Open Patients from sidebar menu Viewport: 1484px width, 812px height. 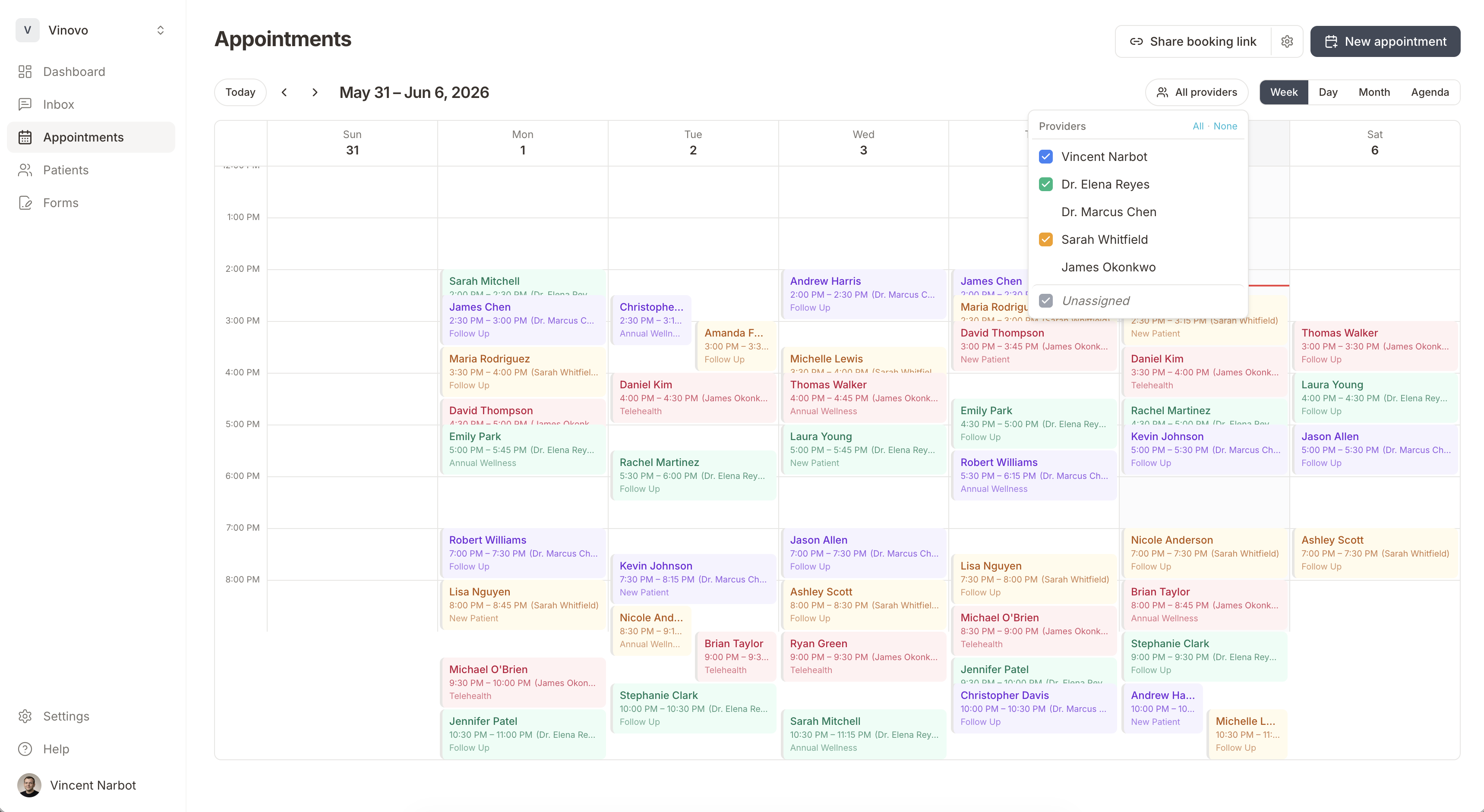(x=91, y=170)
